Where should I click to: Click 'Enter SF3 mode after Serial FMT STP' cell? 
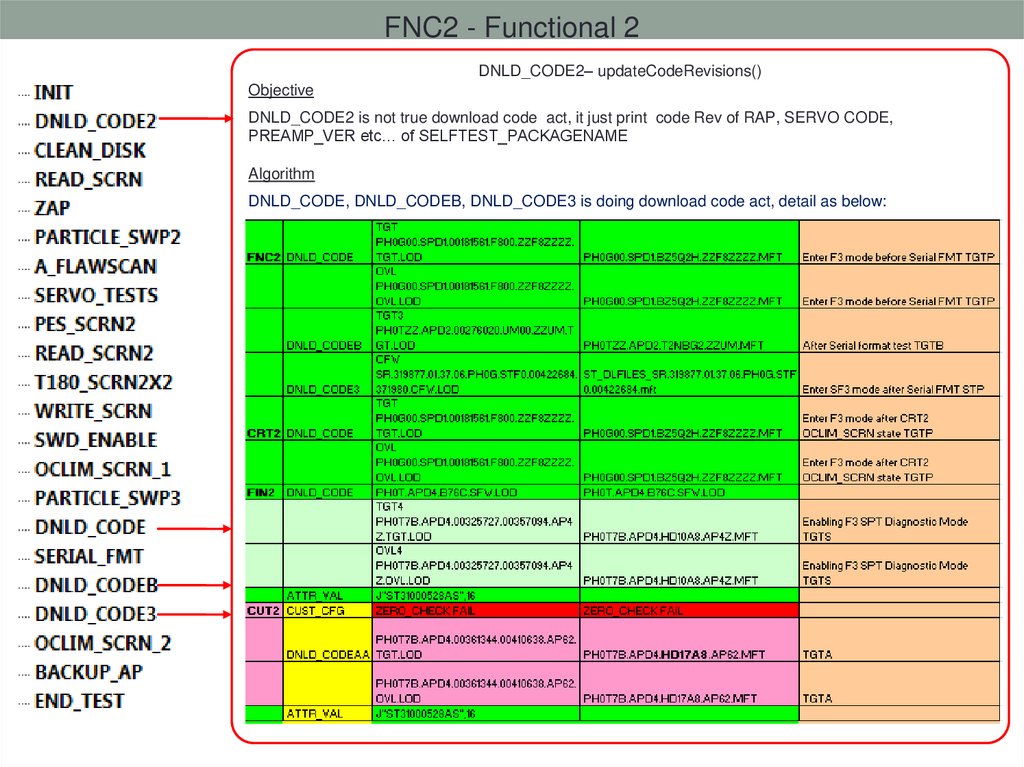click(x=899, y=374)
